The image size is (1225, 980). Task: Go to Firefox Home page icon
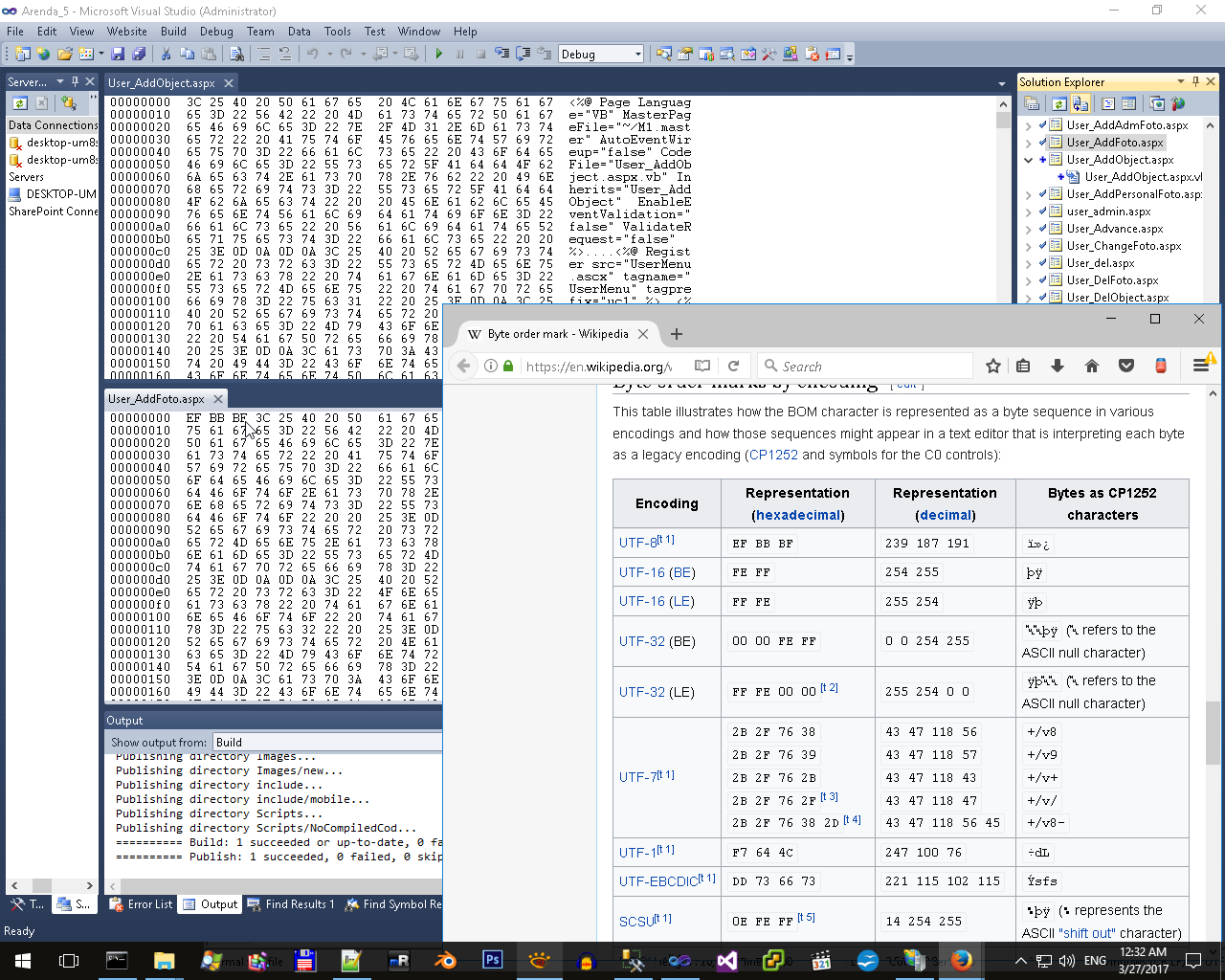1092,366
